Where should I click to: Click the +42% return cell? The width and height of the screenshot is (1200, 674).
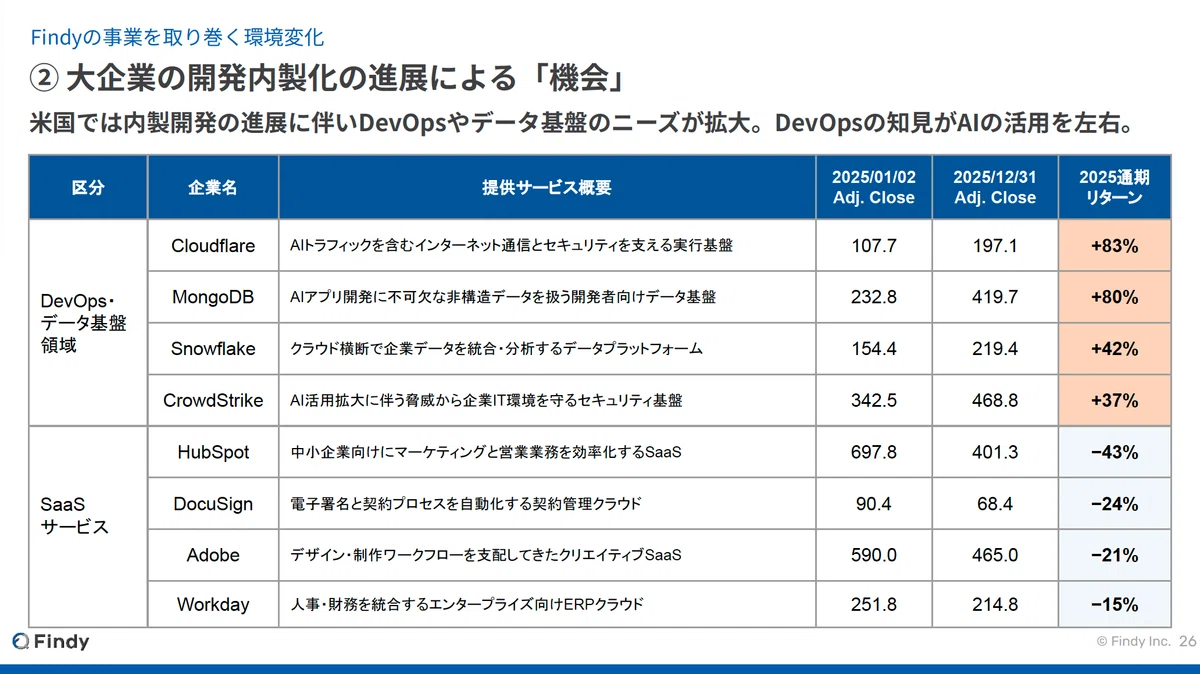[x=1115, y=349]
